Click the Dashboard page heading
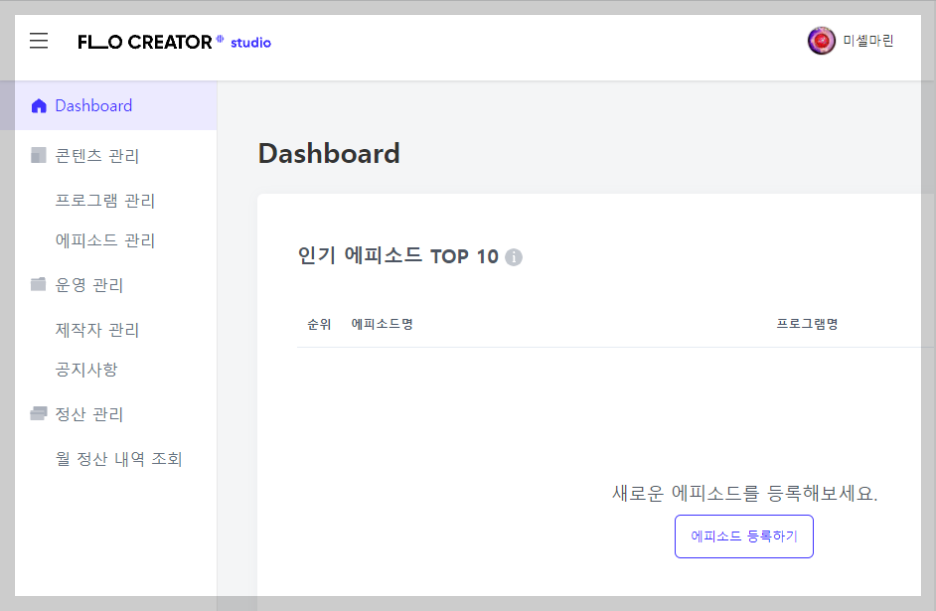This screenshot has width=936, height=611. tap(329, 153)
